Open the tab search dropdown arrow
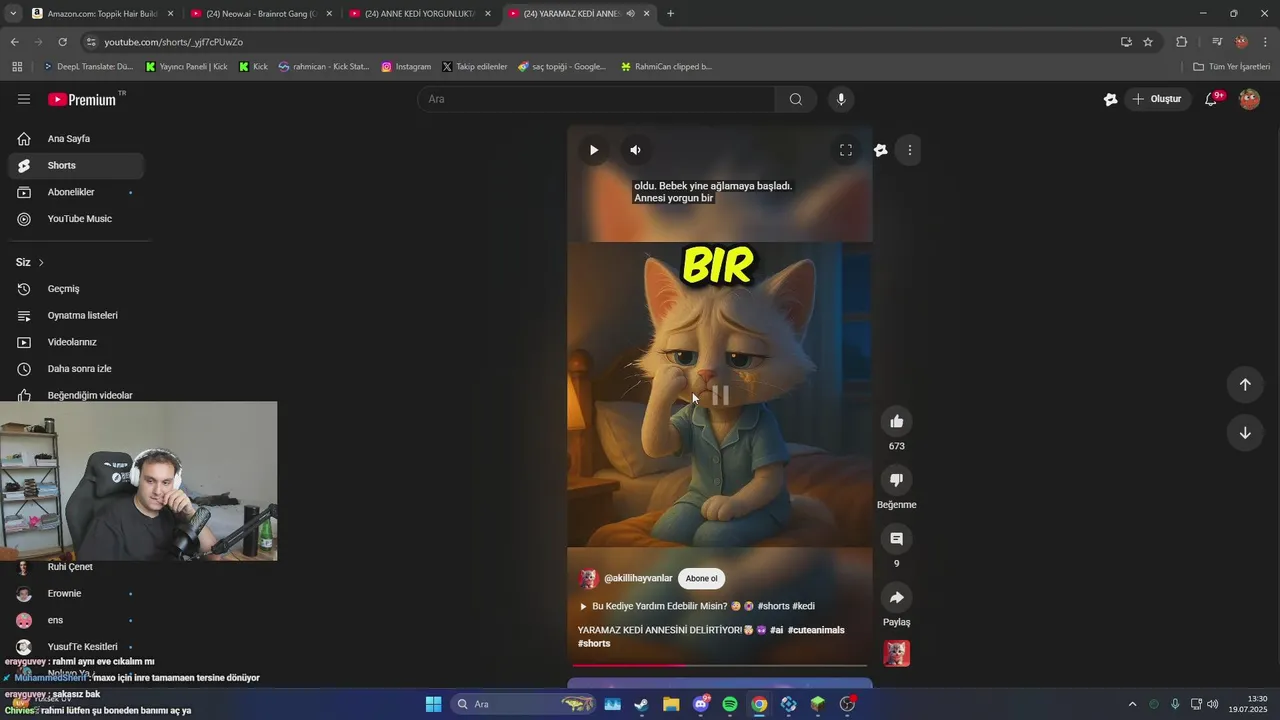 (x=12, y=14)
